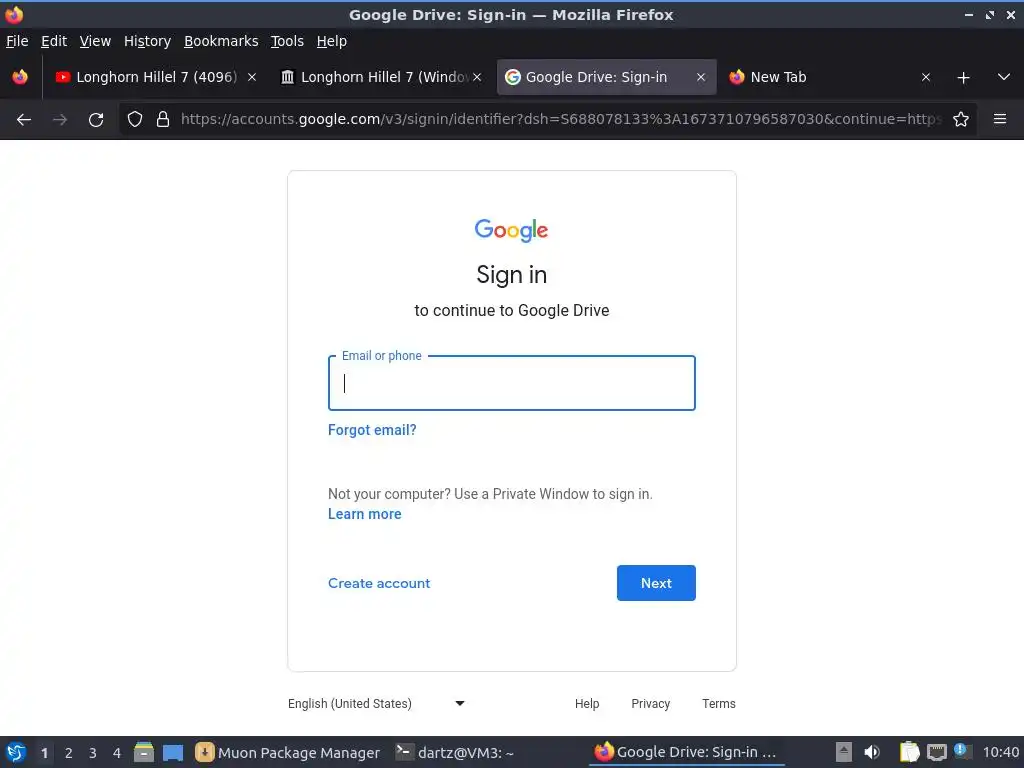Switch to virtual desktop 1

pos(44,753)
